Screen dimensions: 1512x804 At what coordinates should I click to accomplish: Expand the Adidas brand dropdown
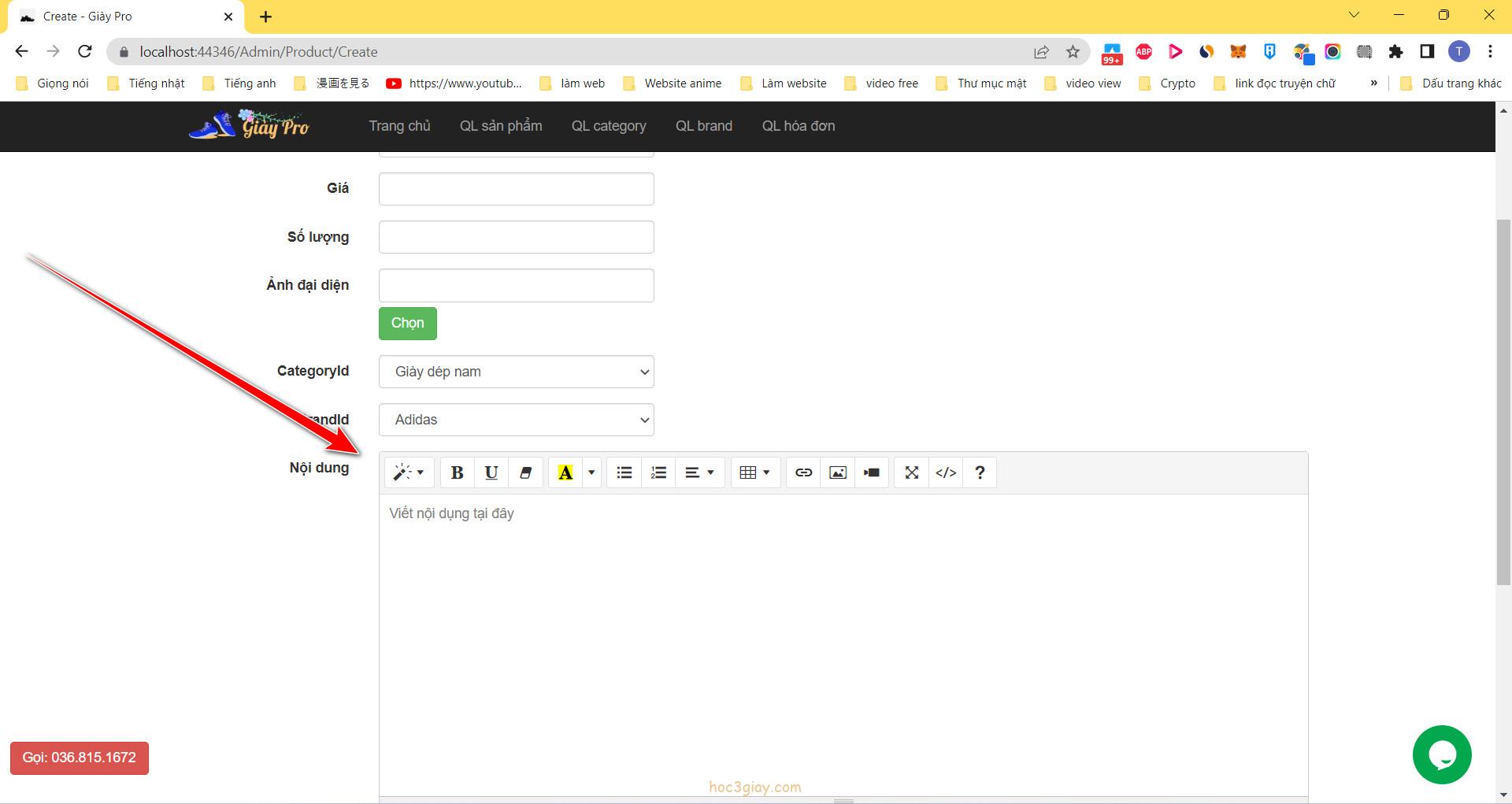pyautogui.click(x=516, y=420)
